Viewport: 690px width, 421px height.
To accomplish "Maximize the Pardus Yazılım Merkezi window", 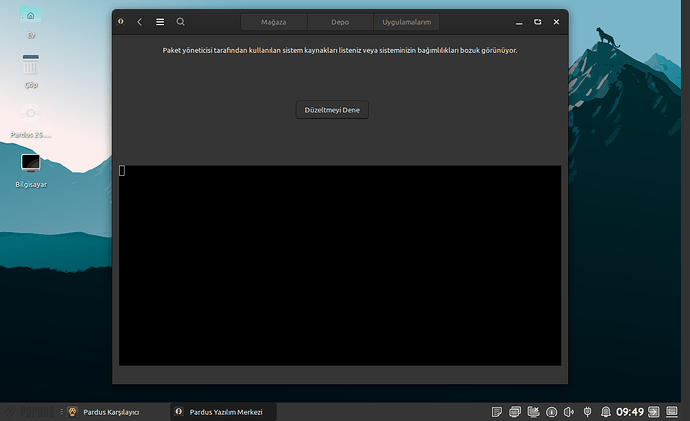I will [x=538, y=21].
